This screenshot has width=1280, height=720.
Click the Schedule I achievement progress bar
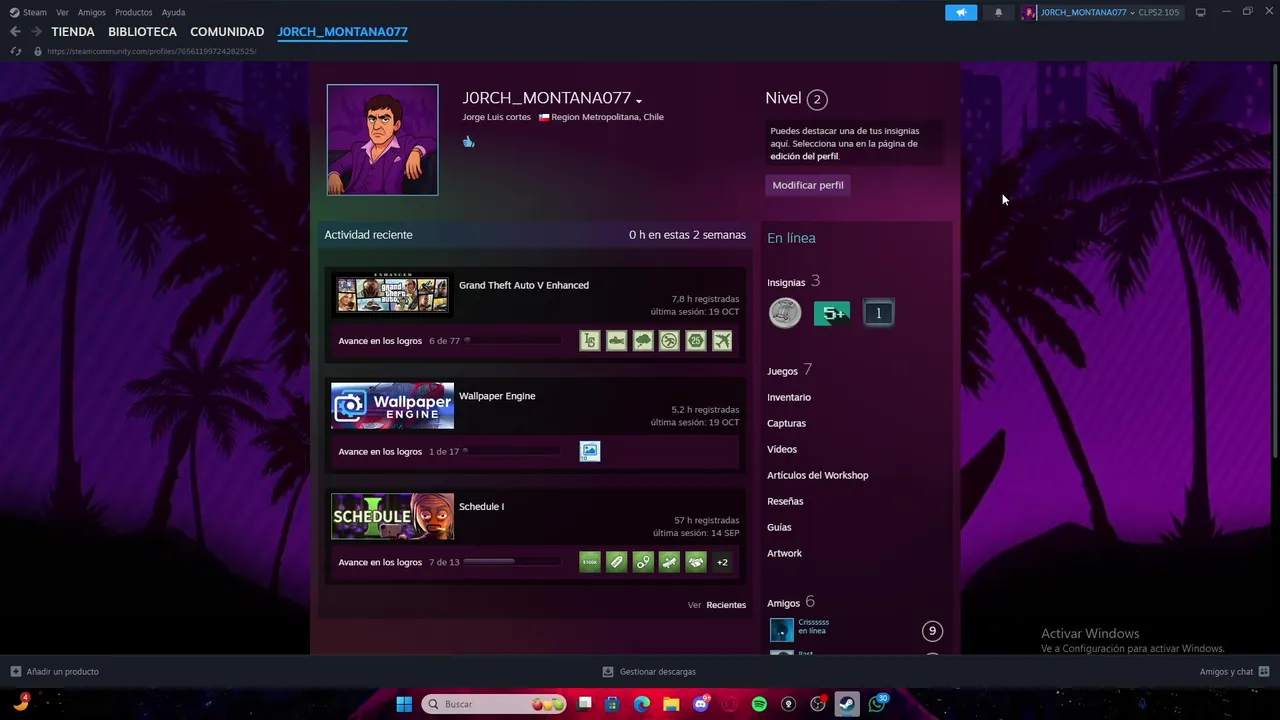511,562
